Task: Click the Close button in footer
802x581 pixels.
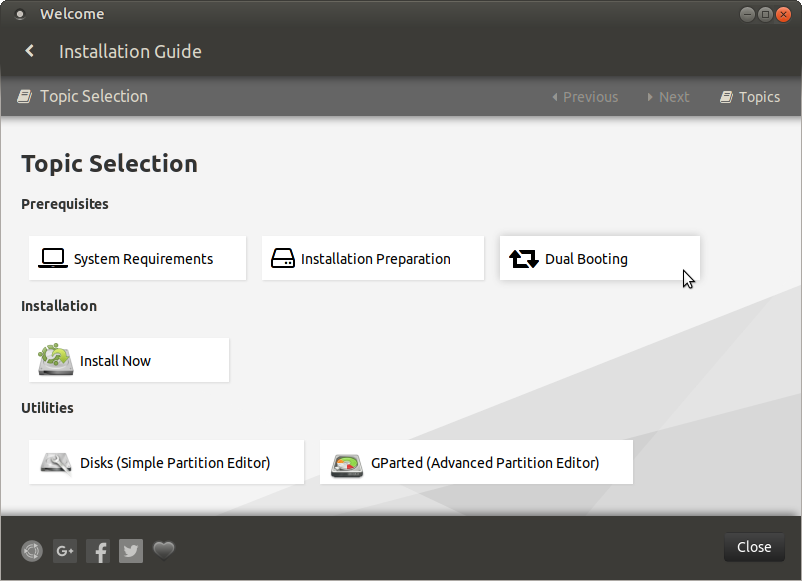Action: pos(754,547)
